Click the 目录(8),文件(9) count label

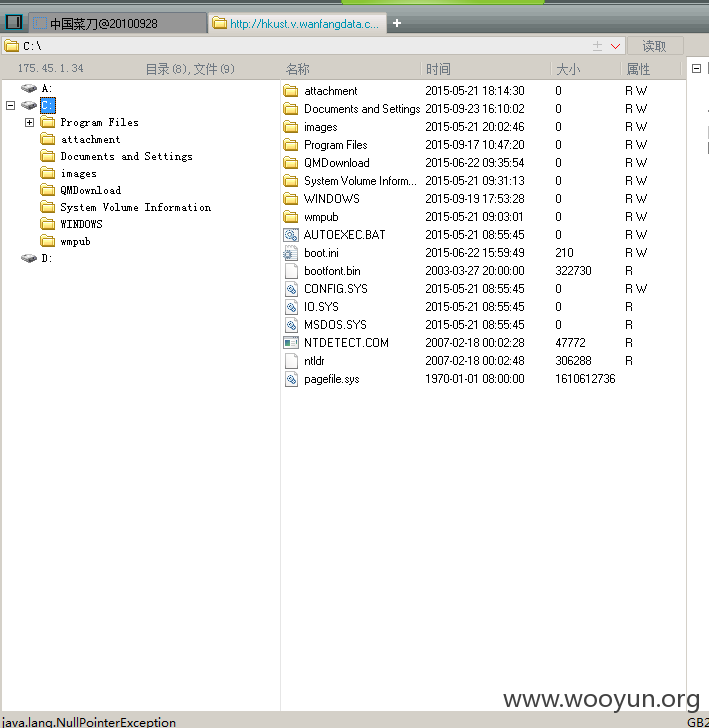tap(190, 69)
